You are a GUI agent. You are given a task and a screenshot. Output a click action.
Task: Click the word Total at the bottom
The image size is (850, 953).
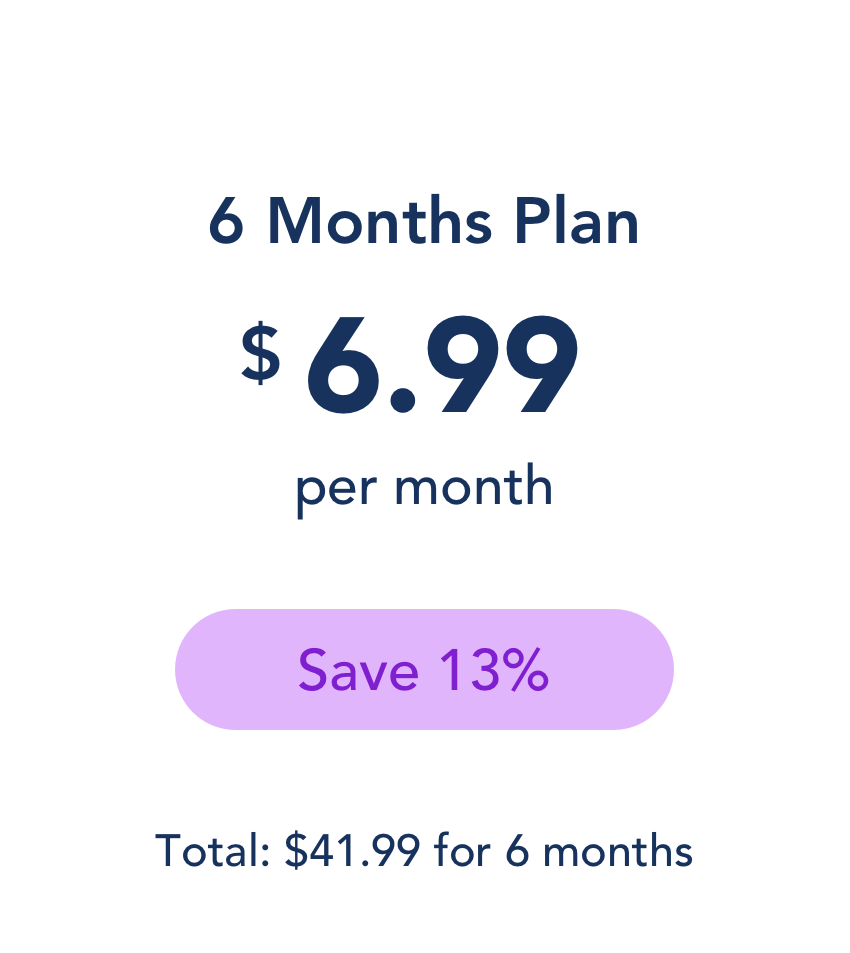click(213, 850)
